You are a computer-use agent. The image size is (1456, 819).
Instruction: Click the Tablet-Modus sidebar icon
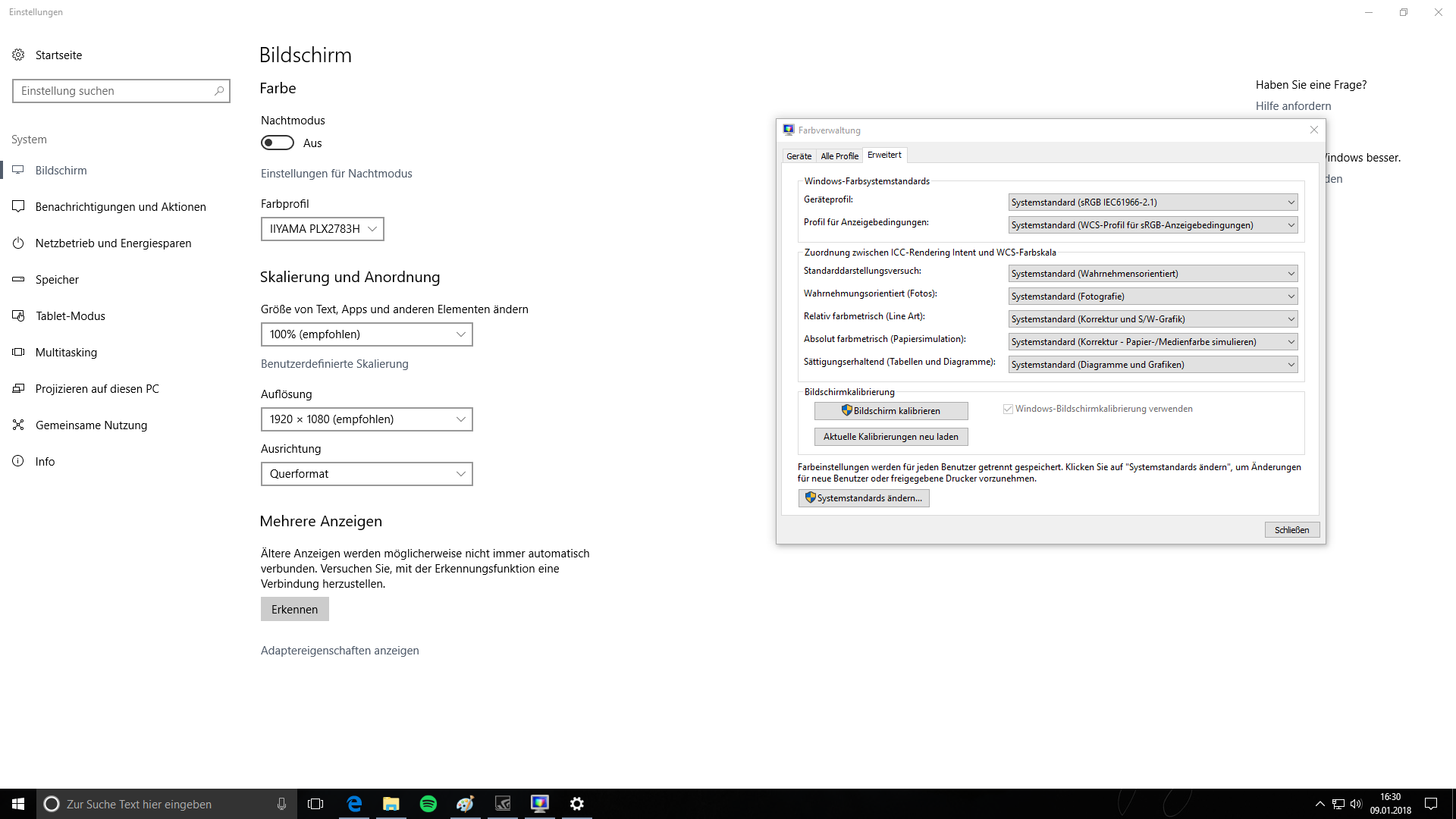click(x=18, y=316)
